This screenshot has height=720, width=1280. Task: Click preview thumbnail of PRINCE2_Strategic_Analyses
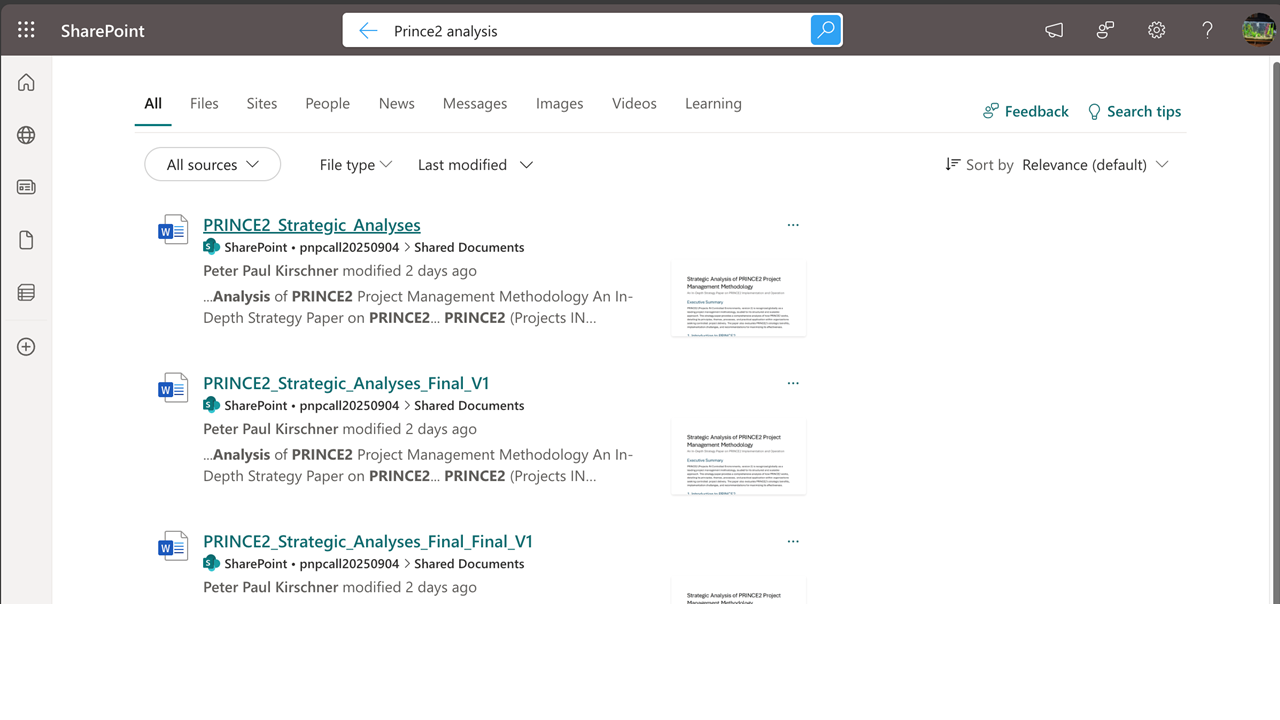coord(739,300)
